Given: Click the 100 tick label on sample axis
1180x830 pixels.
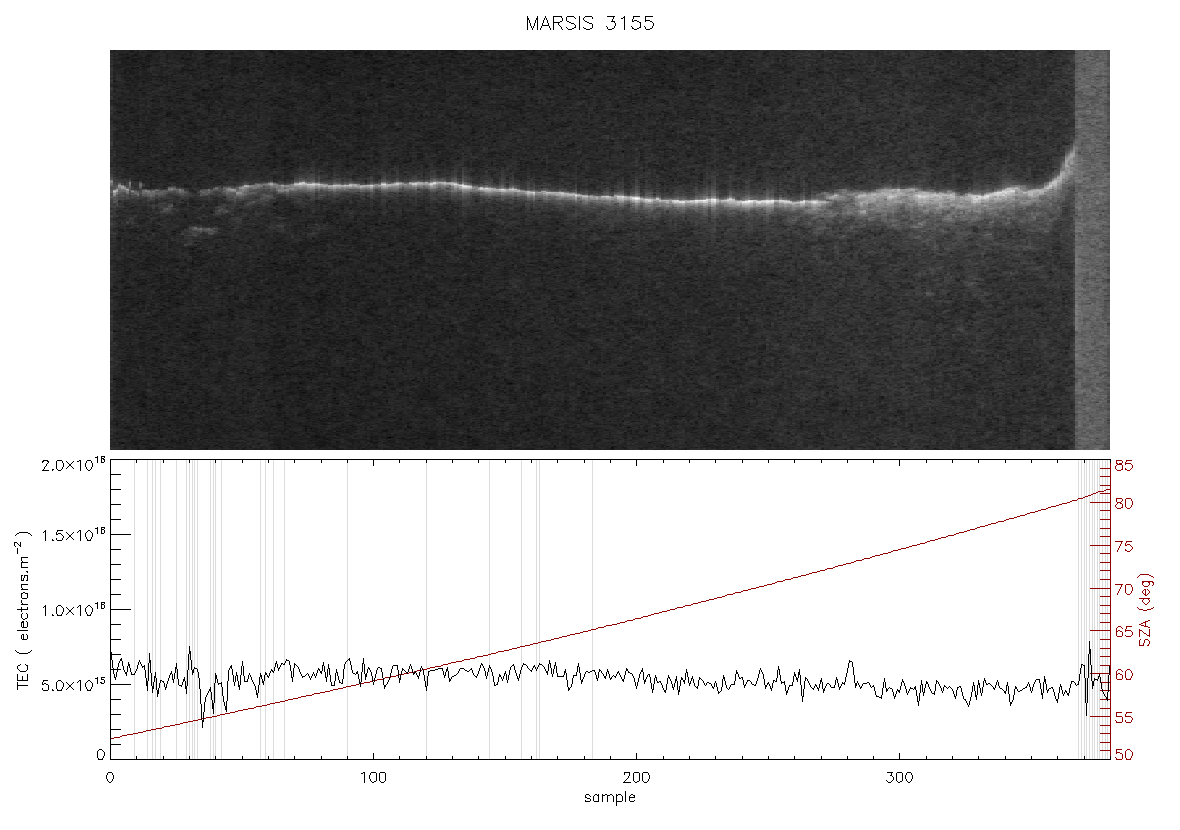Looking at the screenshot, I should pos(373,777).
